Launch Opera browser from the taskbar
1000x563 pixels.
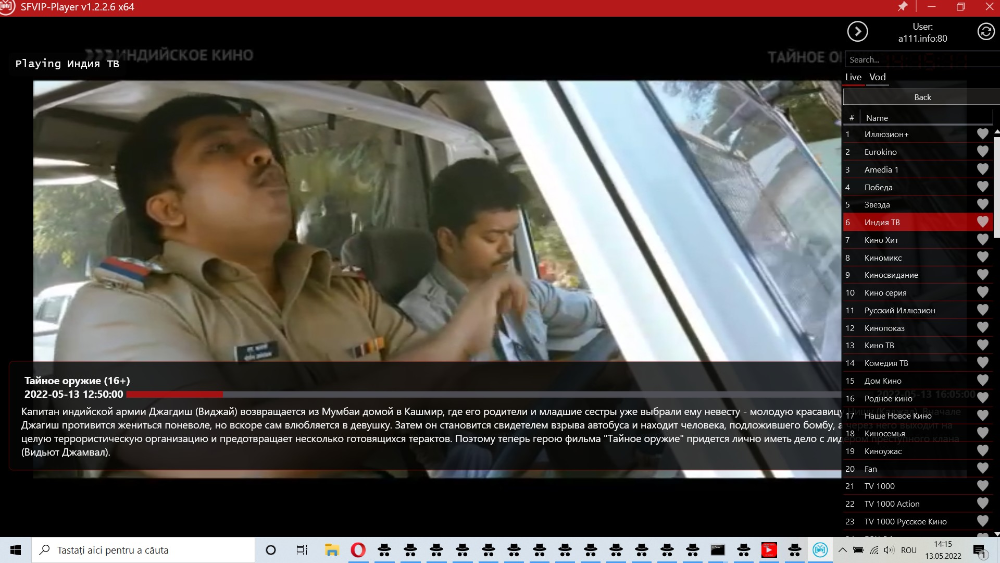point(358,550)
